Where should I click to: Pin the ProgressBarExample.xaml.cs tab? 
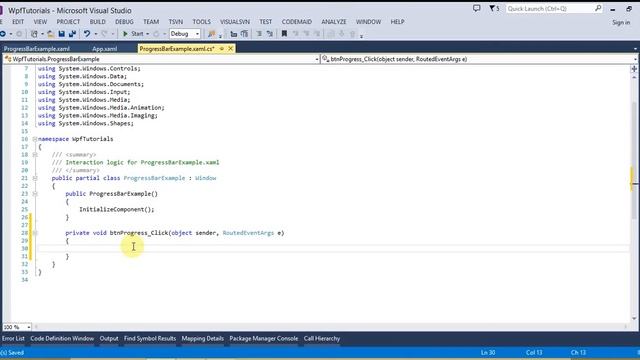(x=222, y=49)
